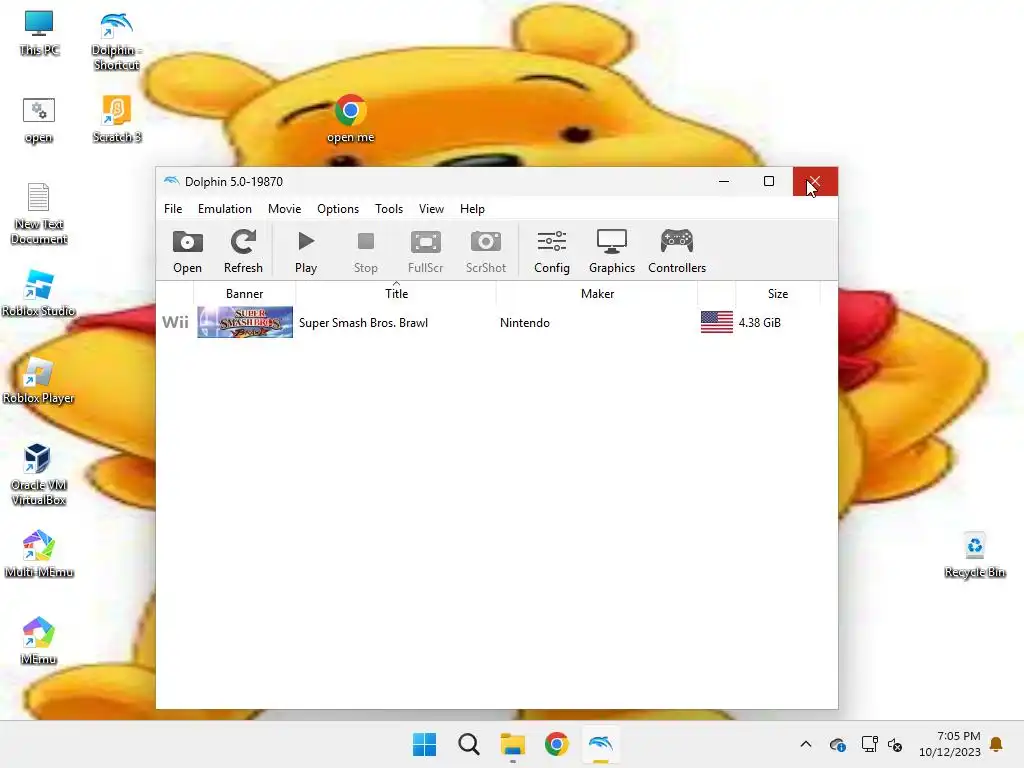Open the Options menu
Screen dimensions: 1024x768
(x=338, y=209)
